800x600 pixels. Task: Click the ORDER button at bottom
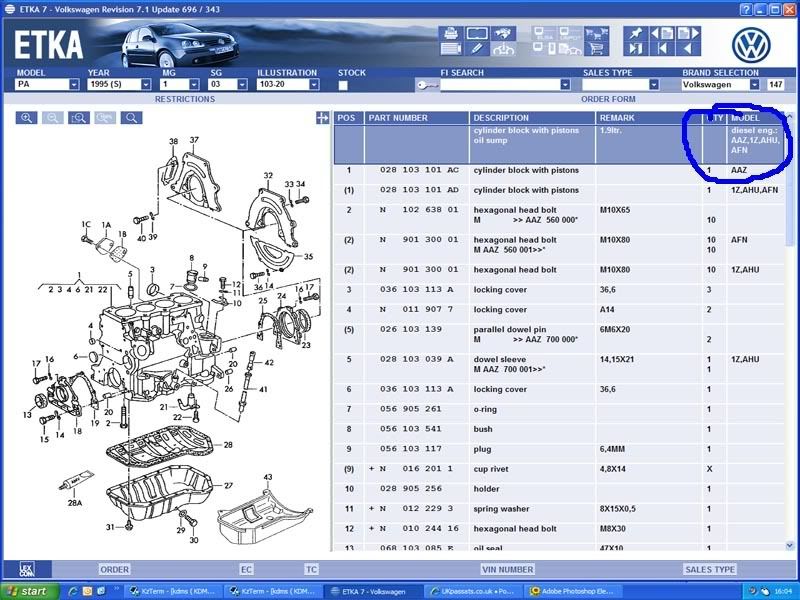click(114, 569)
